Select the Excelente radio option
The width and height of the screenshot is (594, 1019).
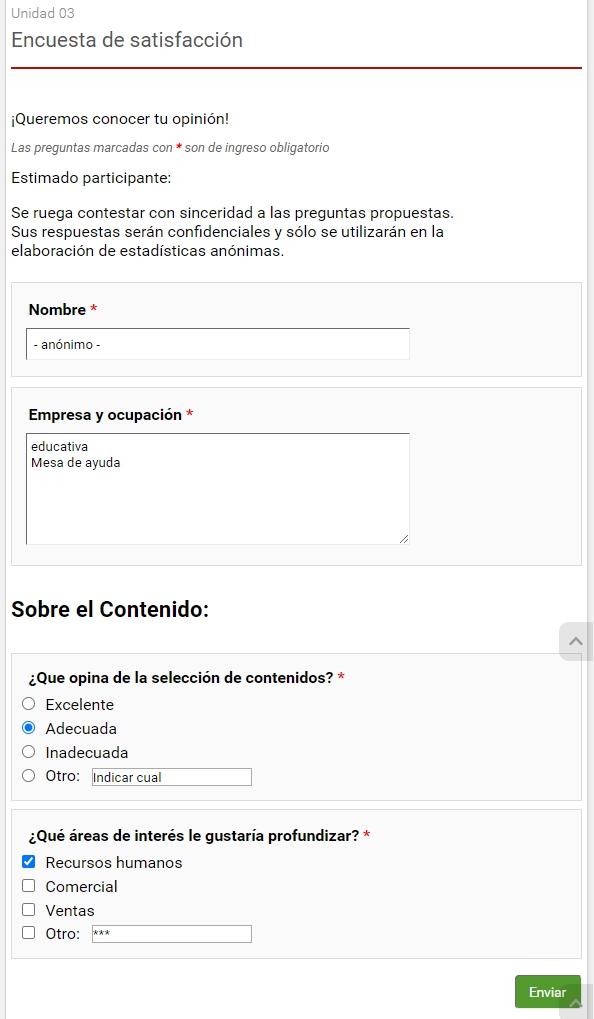29,704
